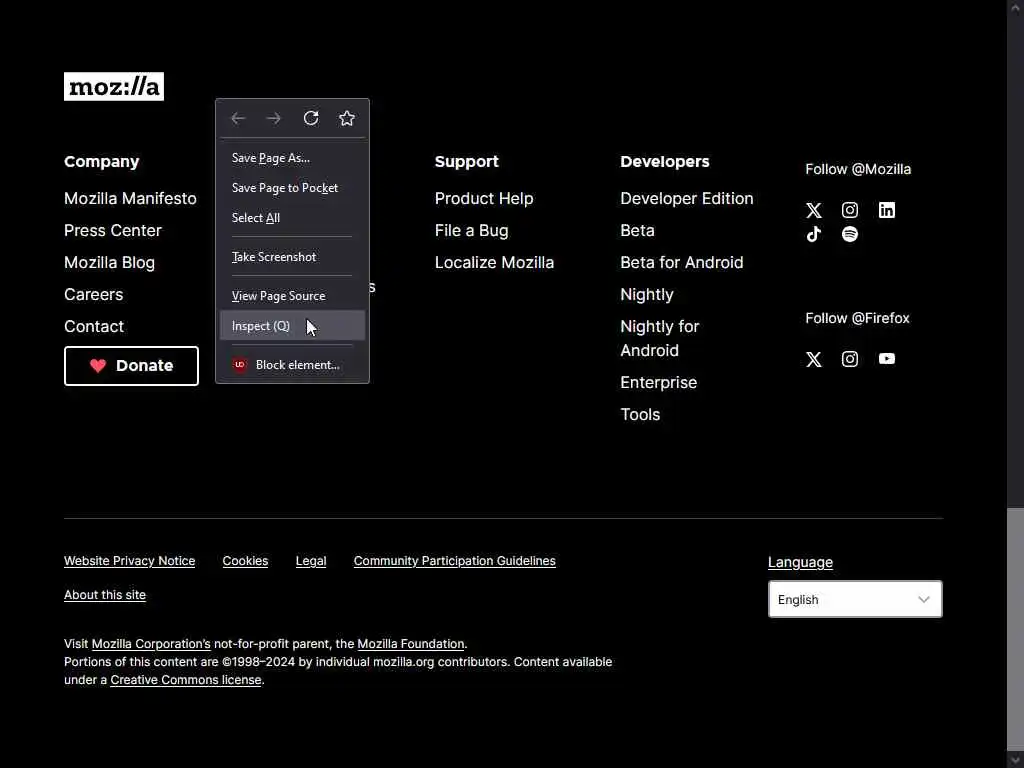Choose Block element… entry

[x=293, y=364]
